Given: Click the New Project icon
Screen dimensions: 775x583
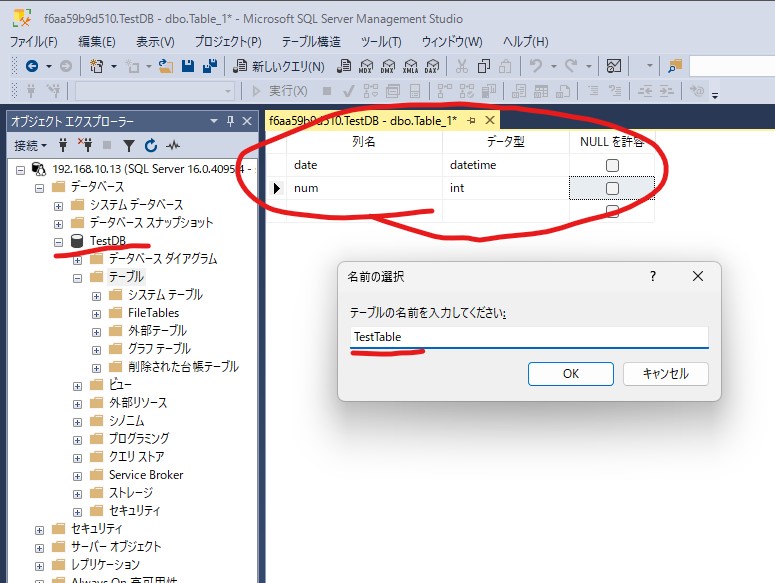Looking at the screenshot, I should 96,66.
